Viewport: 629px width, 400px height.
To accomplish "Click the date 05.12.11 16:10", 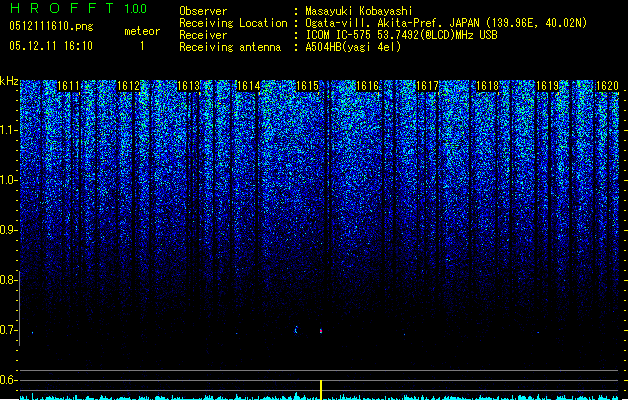I will 51,46.
